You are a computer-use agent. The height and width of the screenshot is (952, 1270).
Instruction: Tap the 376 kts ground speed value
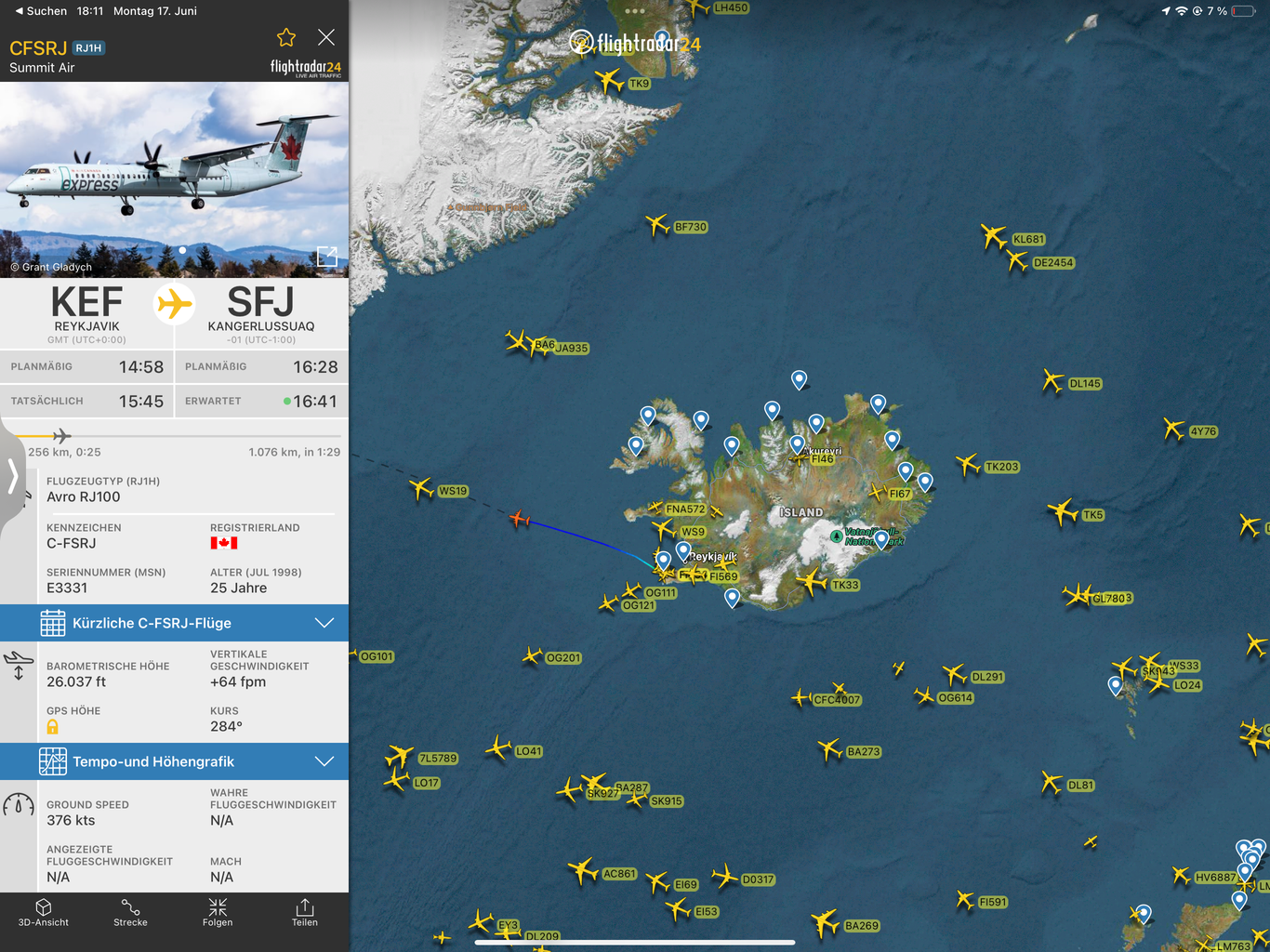tap(71, 820)
